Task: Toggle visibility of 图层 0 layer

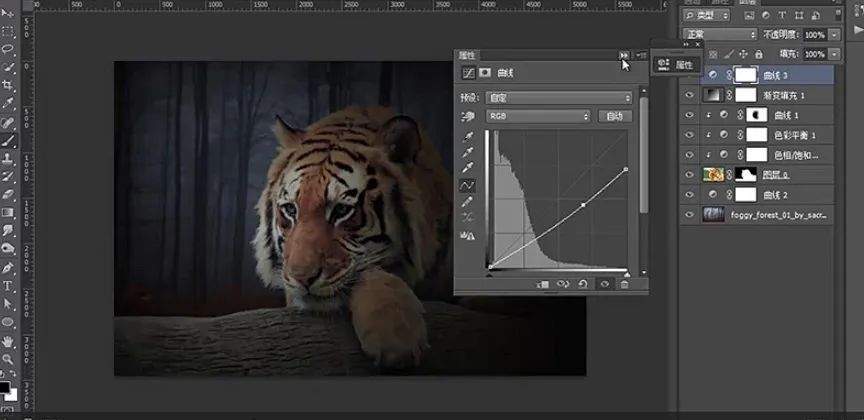Action: (x=689, y=174)
